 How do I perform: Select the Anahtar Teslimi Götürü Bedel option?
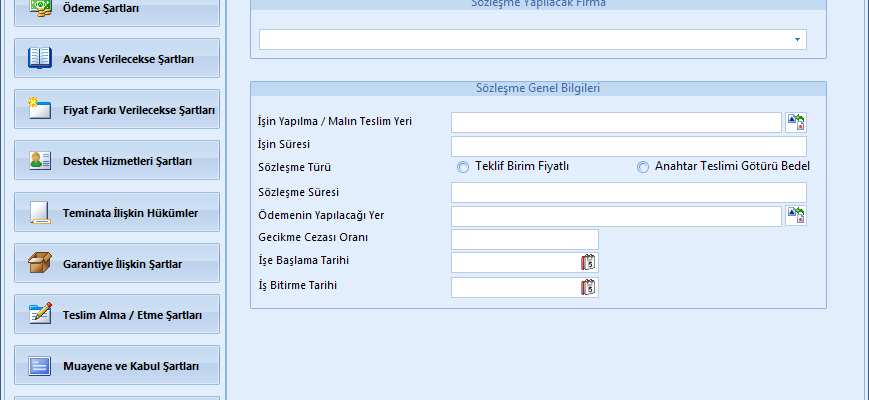pyautogui.click(x=643, y=167)
